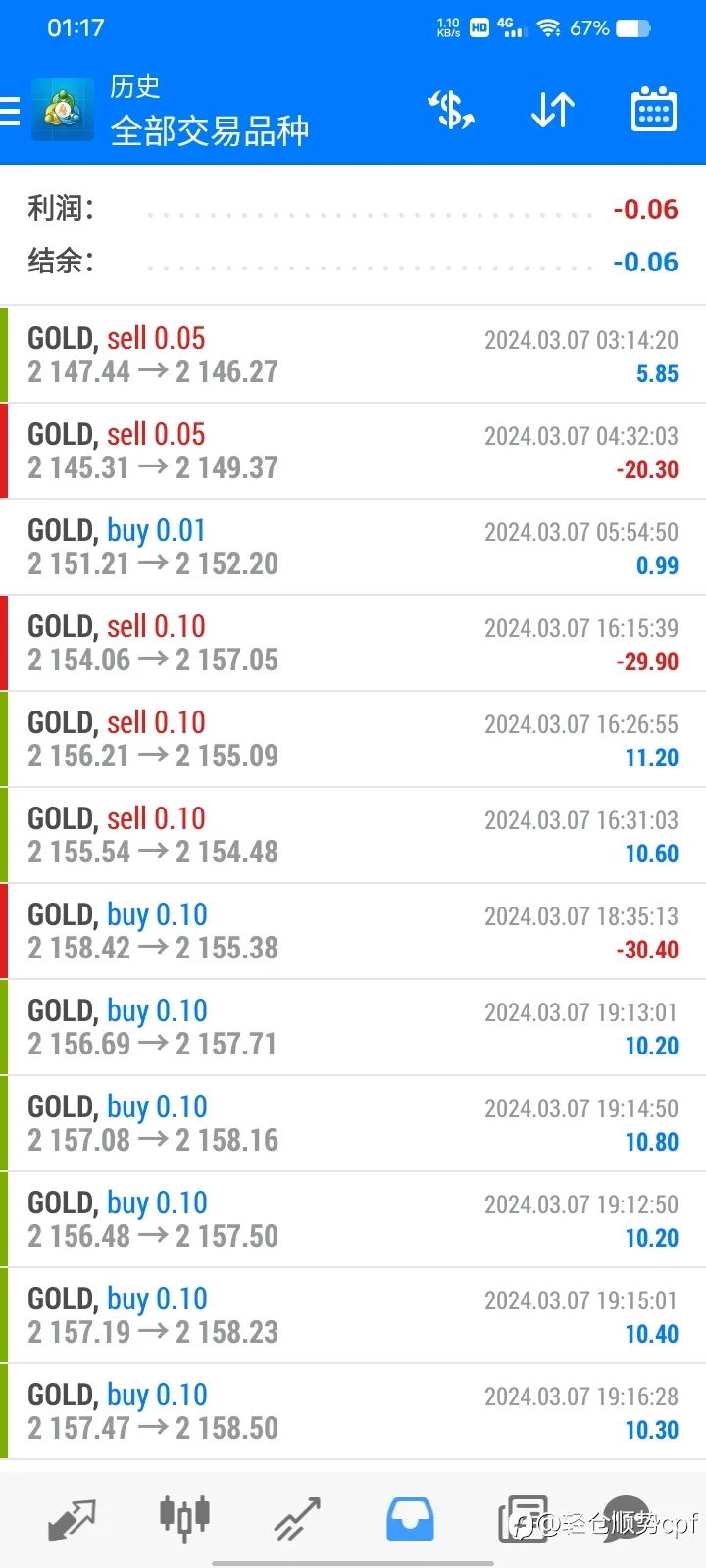This screenshot has height=1568, width=706.
Task: Tap the 结余 balance summary row
Action: pyautogui.click(x=353, y=262)
